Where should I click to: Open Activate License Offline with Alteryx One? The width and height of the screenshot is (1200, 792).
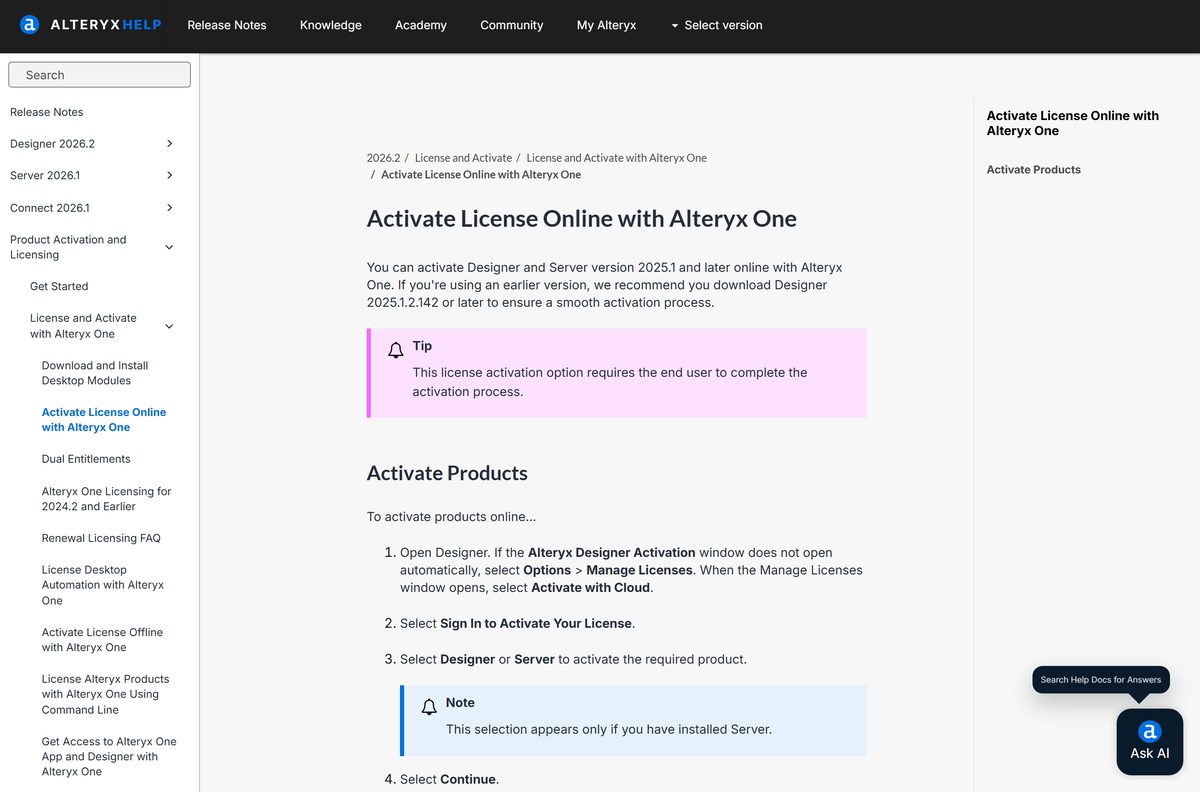click(x=102, y=640)
